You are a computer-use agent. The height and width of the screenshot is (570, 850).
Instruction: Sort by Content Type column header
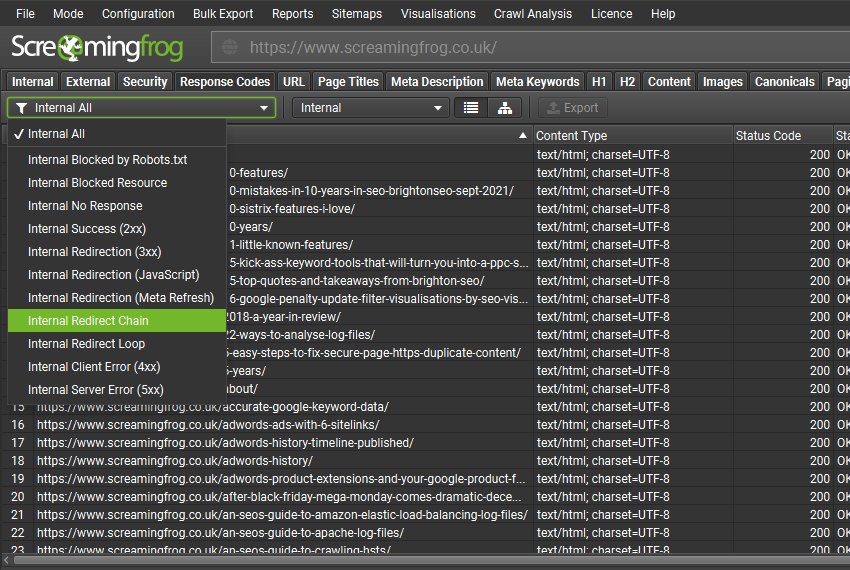pyautogui.click(x=633, y=136)
